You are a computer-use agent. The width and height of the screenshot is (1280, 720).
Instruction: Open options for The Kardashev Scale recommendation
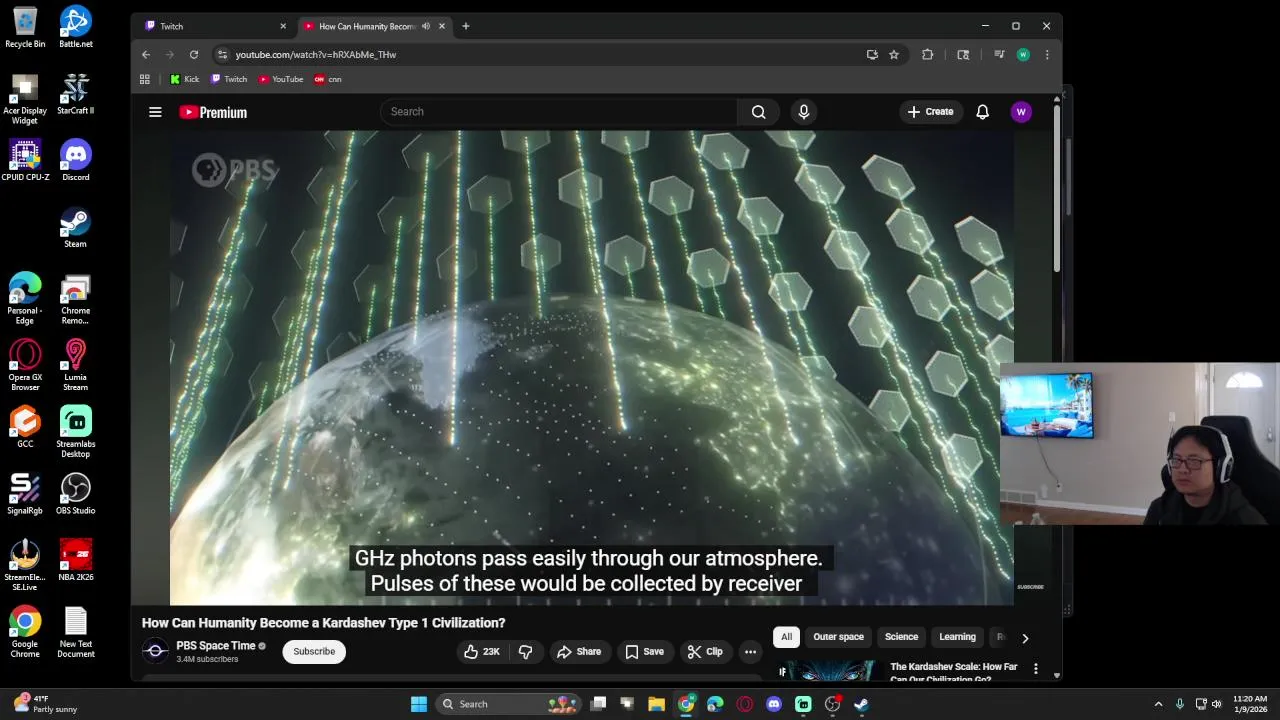click(1036, 668)
